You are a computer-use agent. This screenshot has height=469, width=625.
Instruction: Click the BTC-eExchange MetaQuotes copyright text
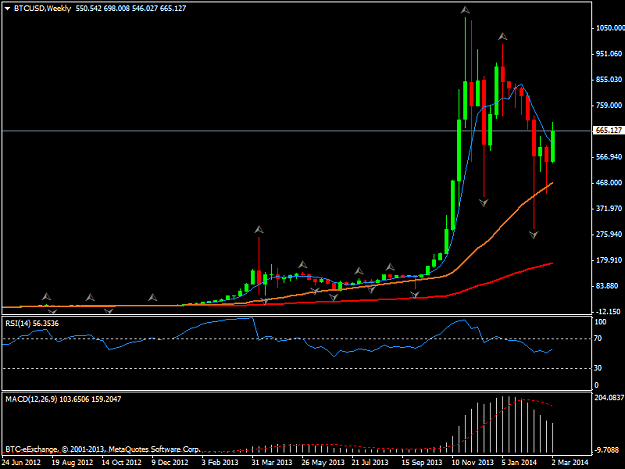pyautogui.click(x=102, y=449)
